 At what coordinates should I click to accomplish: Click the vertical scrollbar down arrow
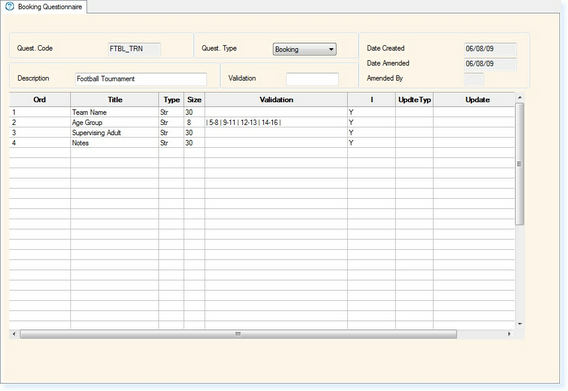point(519,324)
